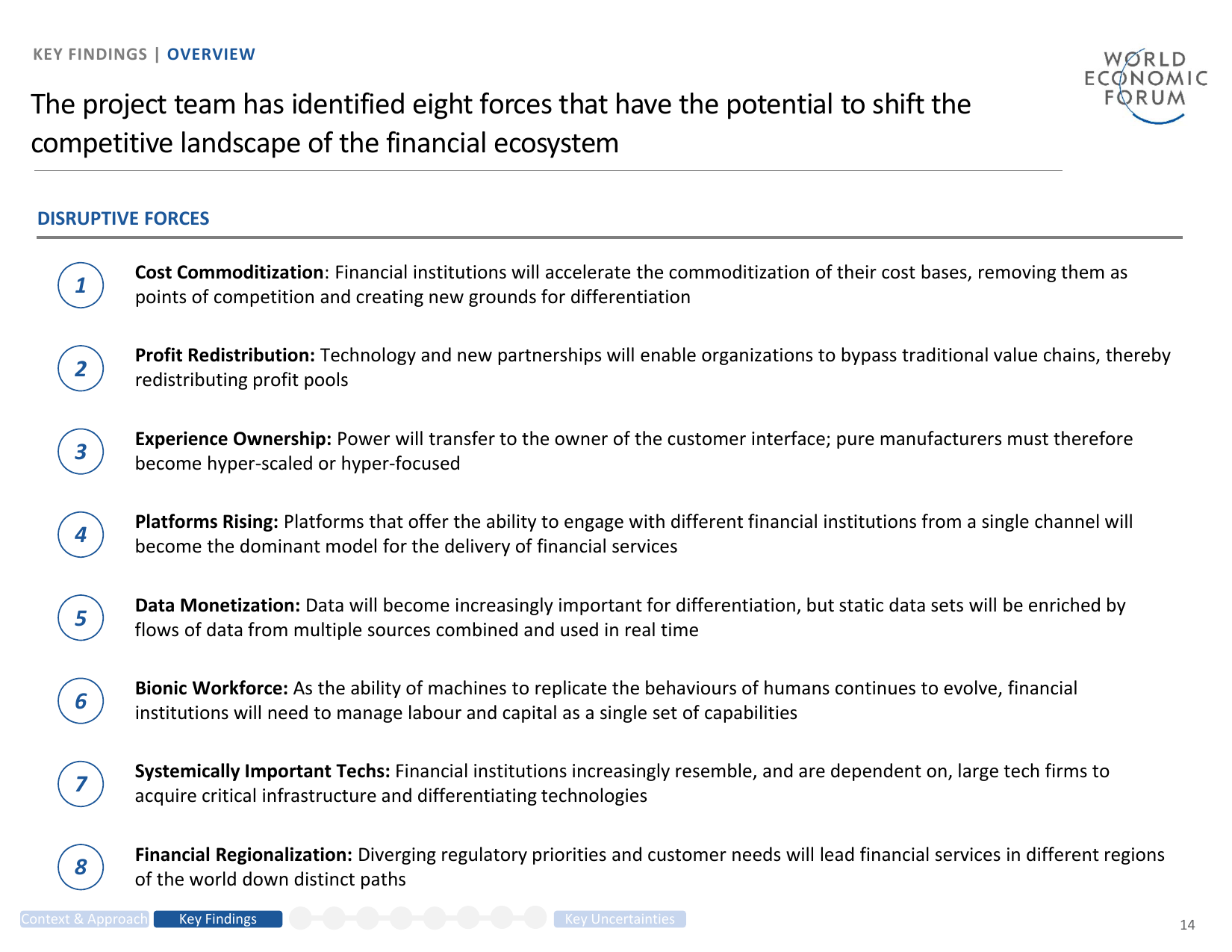
Task: Click the OVERVIEW header label
Action: tap(211, 55)
